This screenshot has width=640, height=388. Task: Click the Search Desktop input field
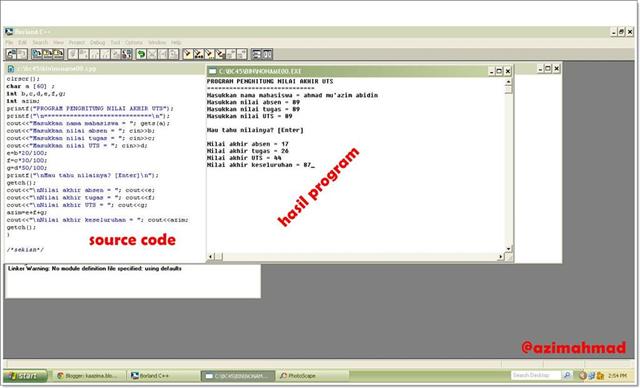click(536, 375)
